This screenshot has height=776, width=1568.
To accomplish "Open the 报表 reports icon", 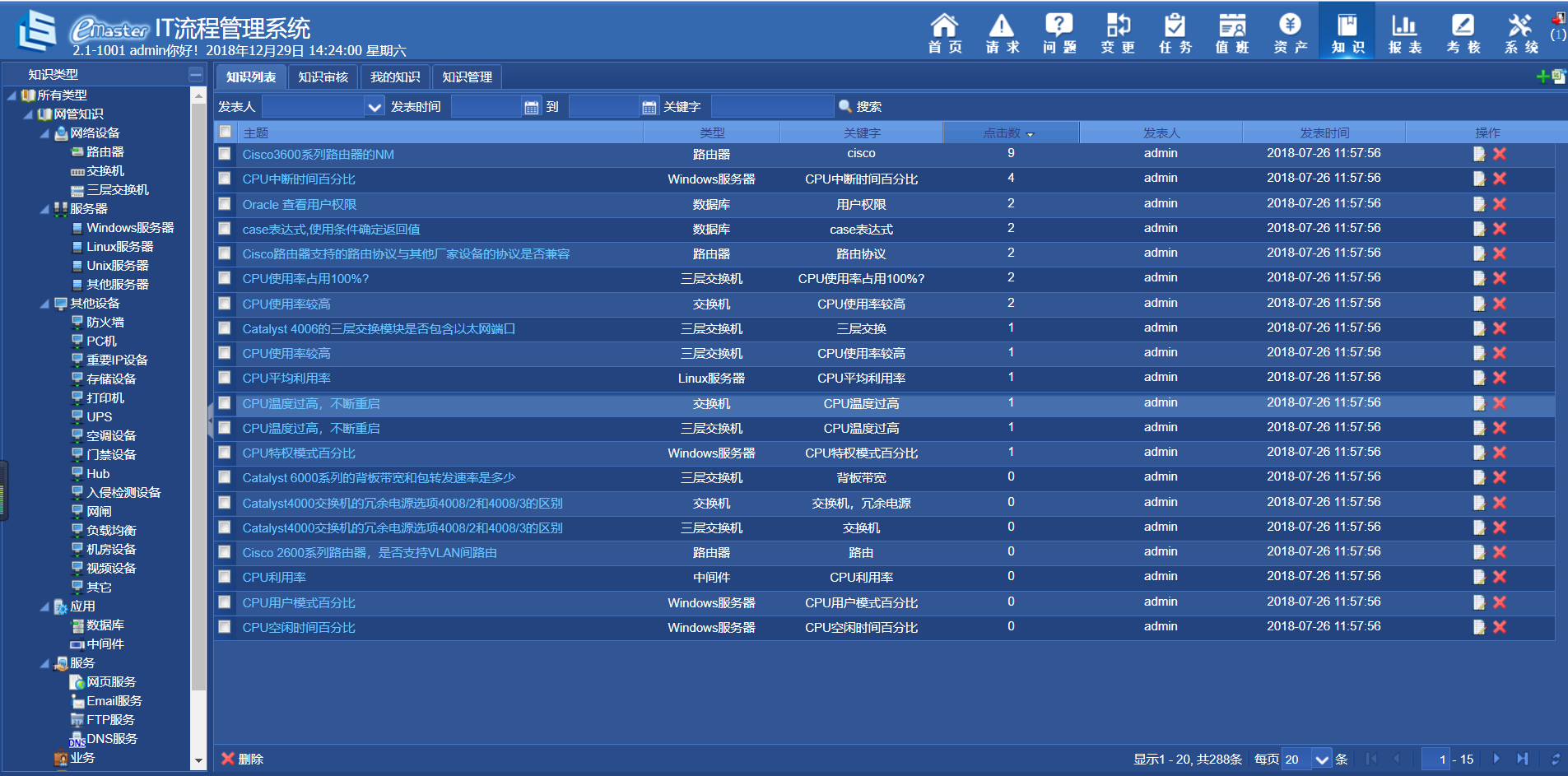I will tap(1404, 33).
